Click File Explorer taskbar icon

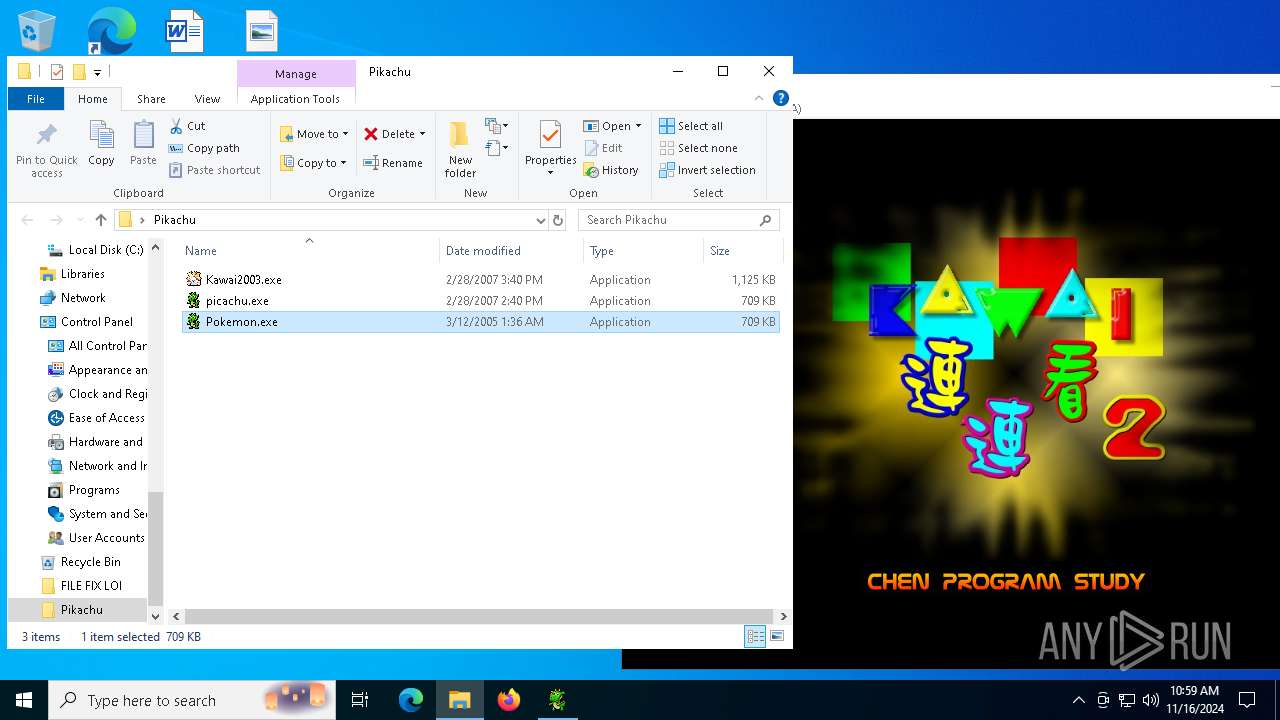460,700
